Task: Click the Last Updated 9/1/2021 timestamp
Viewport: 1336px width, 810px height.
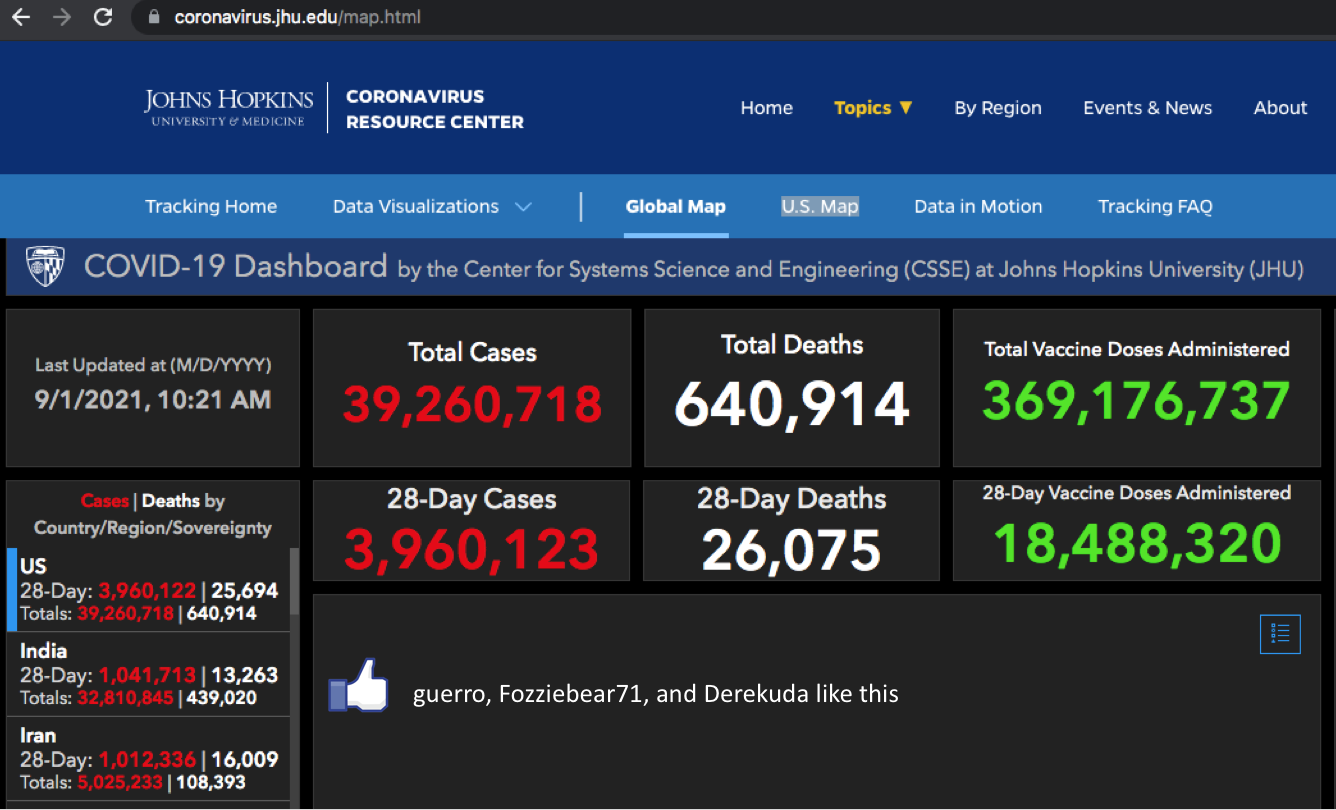Action: point(153,400)
